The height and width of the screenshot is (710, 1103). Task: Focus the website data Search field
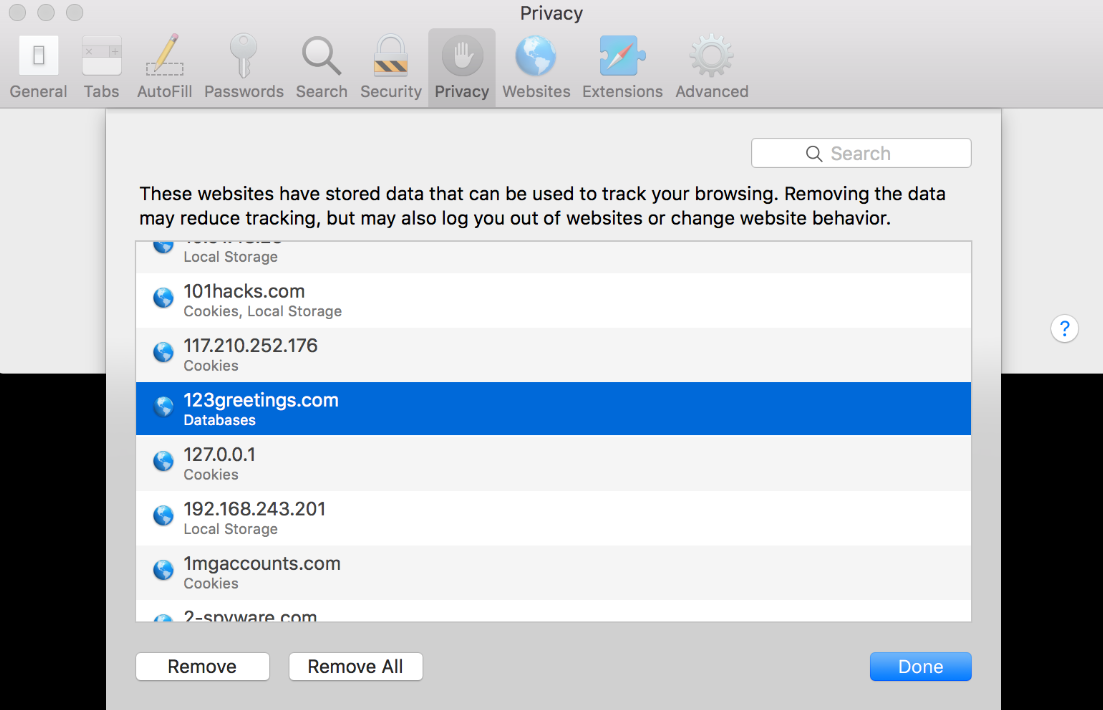(861, 153)
